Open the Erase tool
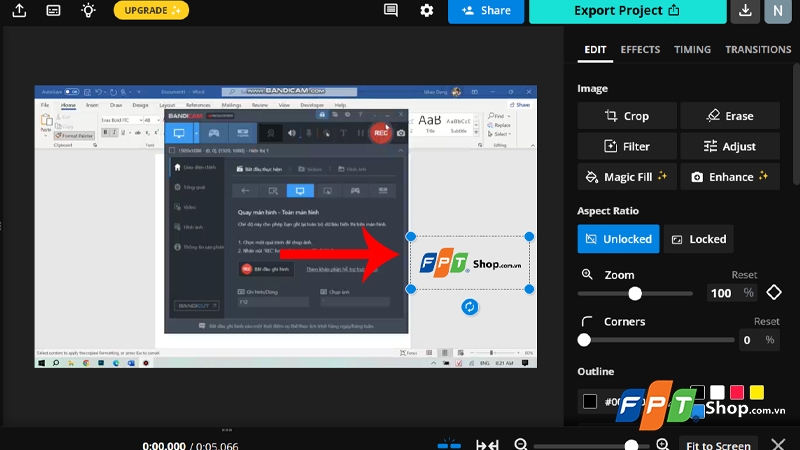The width and height of the screenshot is (800, 450). tap(730, 116)
